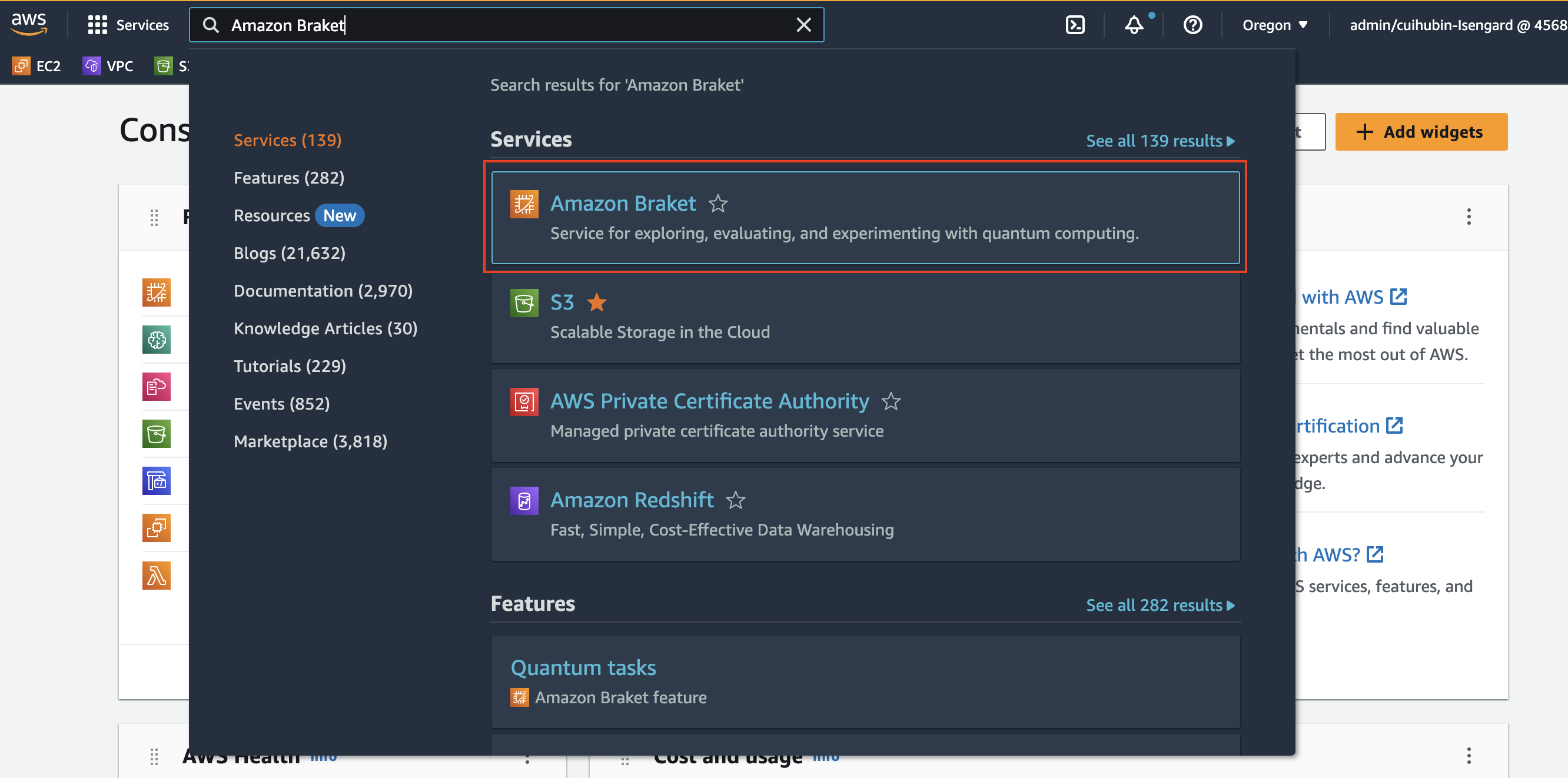Click the Add widgets button
Screen dimensions: 1568x778
click(1421, 131)
